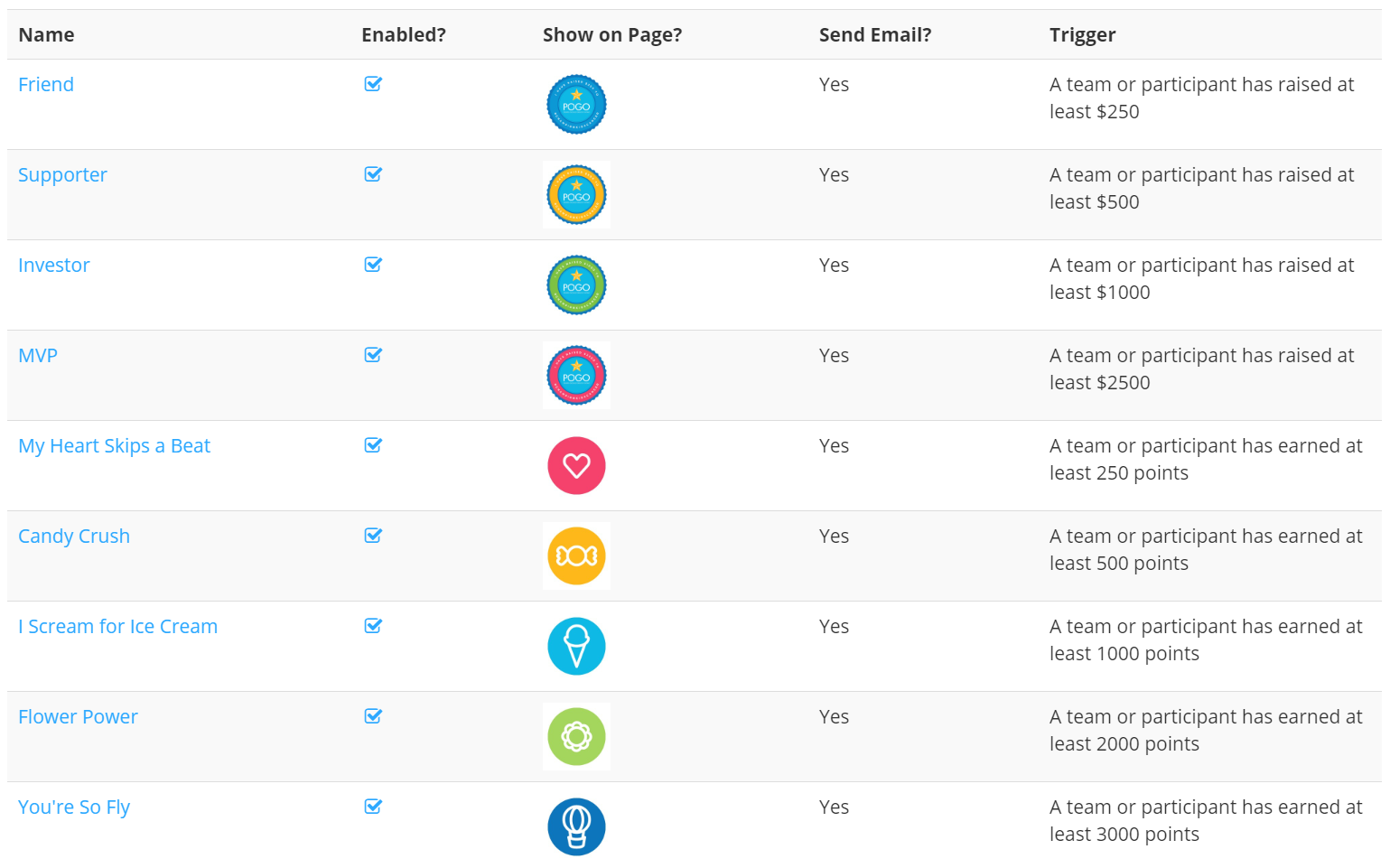The height and width of the screenshot is (868, 1390).
Task: Sort the table by the Name column header
Action: pyautogui.click(x=46, y=34)
